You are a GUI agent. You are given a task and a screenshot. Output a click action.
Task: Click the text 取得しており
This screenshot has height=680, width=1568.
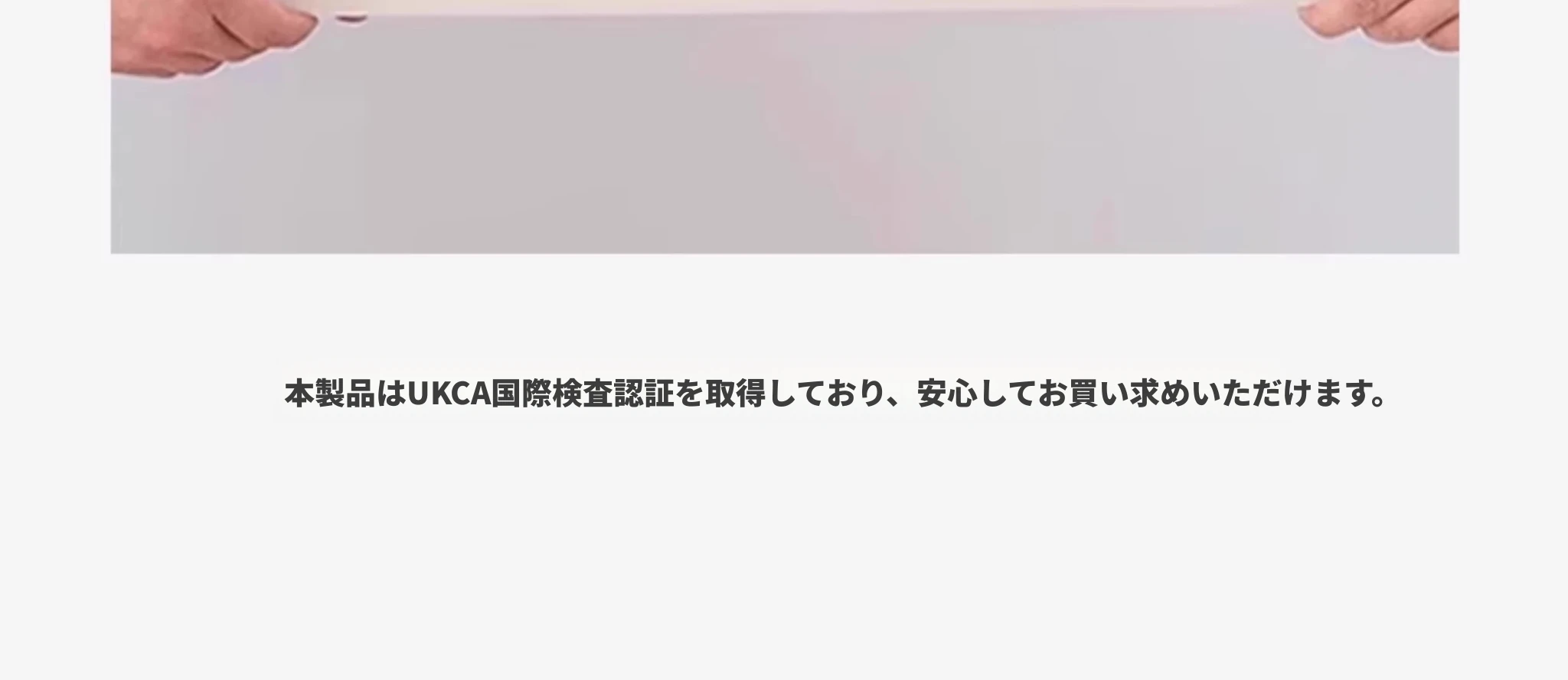click(796, 394)
